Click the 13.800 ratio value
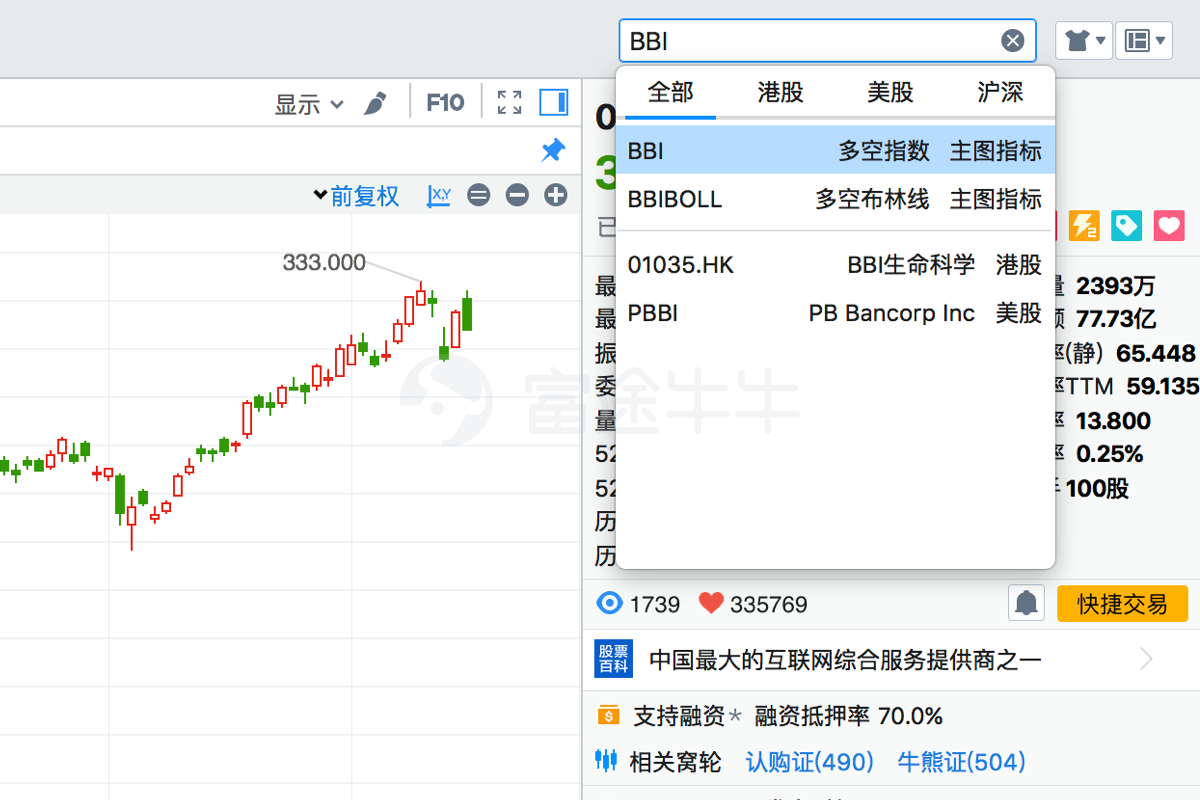The width and height of the screenshot is (1200, 800). click(1113, 420)
